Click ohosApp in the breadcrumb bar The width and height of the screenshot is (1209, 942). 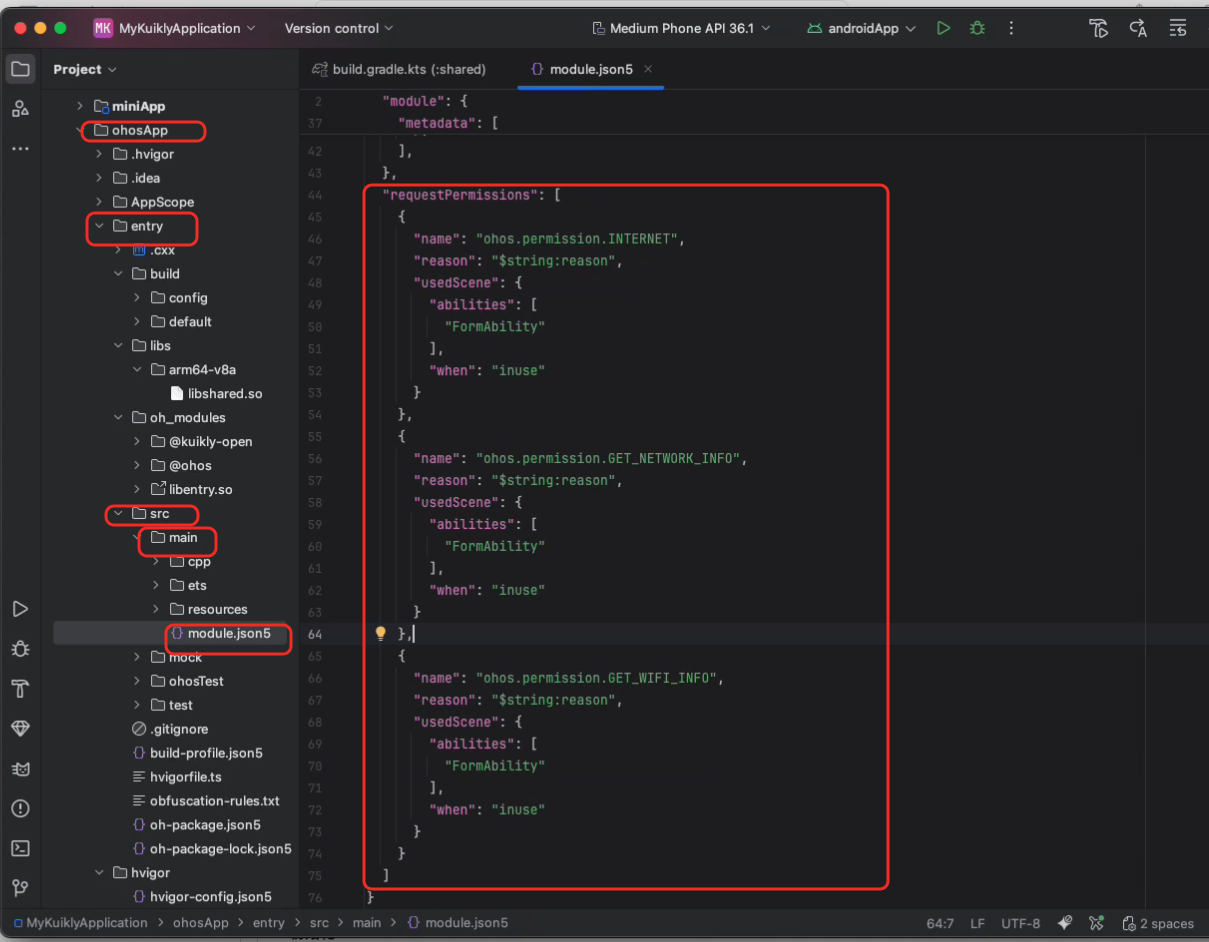201,923
